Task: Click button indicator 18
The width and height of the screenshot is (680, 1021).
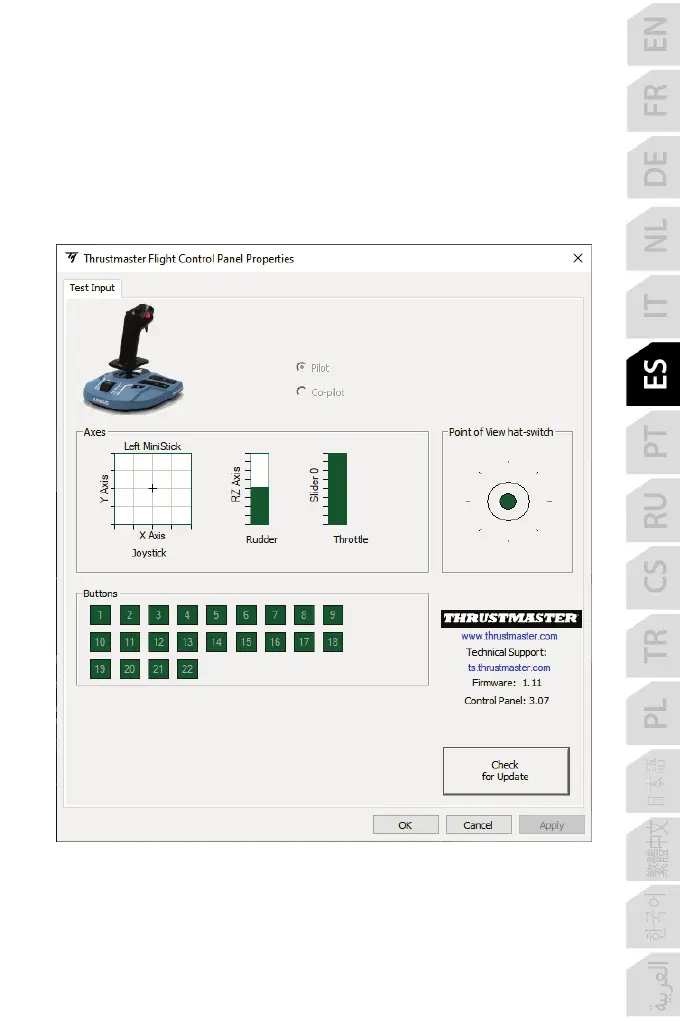Action: [x=333, y=642]
